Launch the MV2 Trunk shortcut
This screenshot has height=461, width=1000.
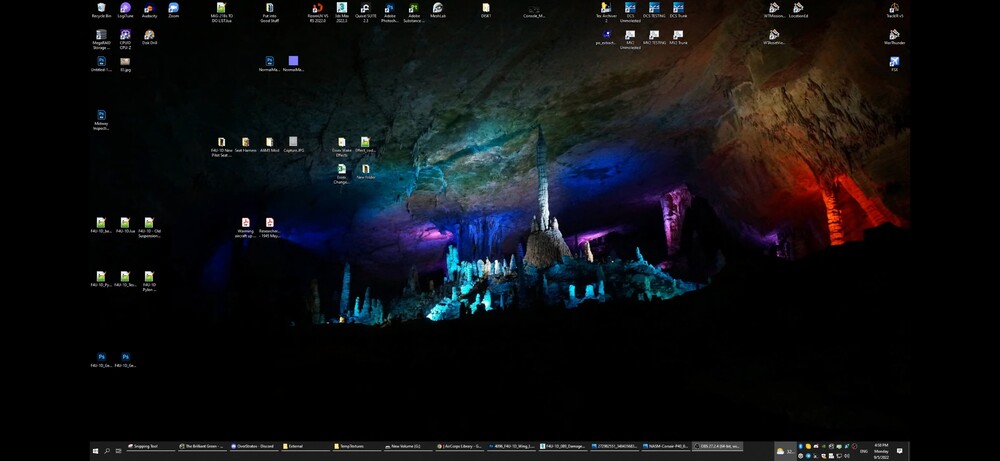(x=679, y=37)
